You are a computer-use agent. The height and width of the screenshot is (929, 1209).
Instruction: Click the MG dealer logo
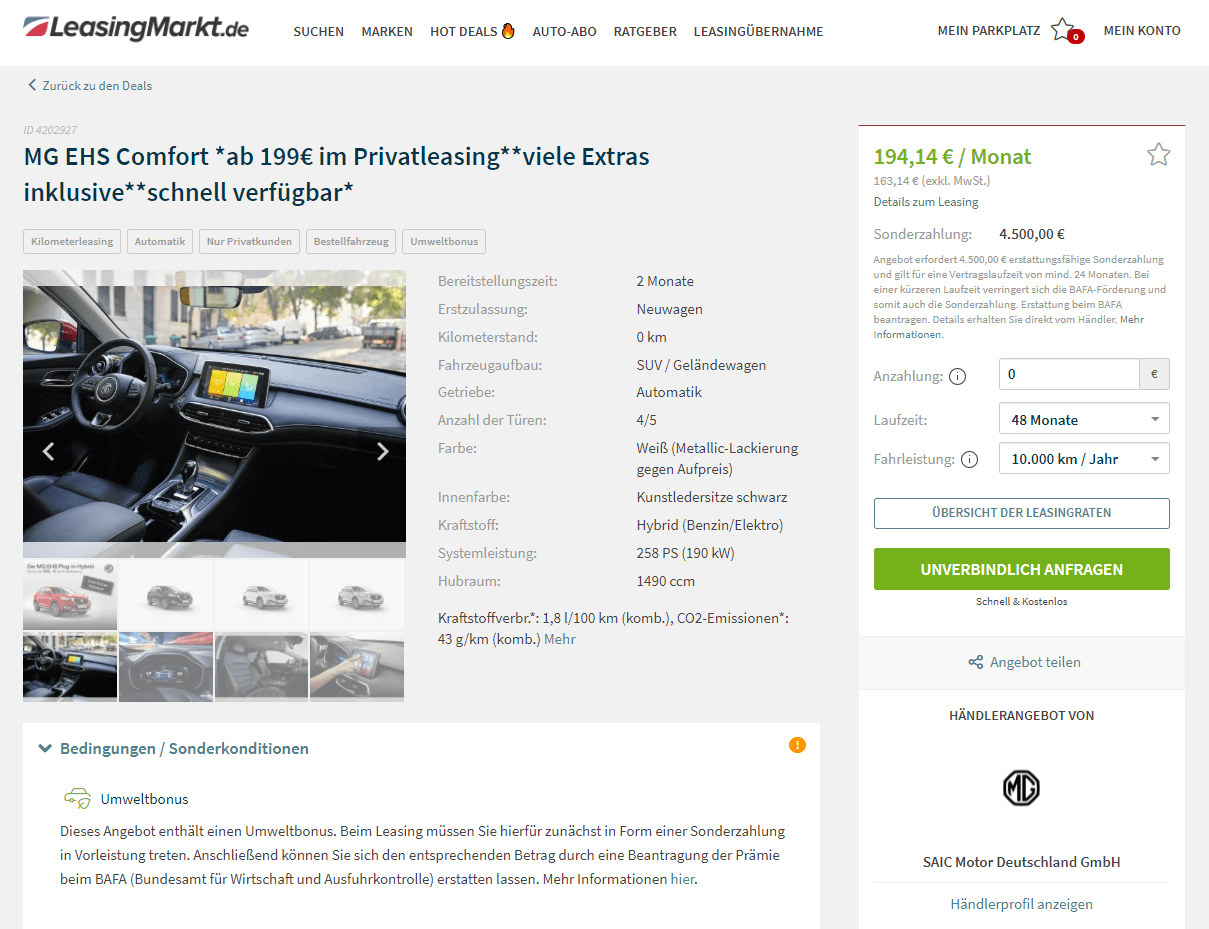pyautogui.click(x=1021, y=788)
